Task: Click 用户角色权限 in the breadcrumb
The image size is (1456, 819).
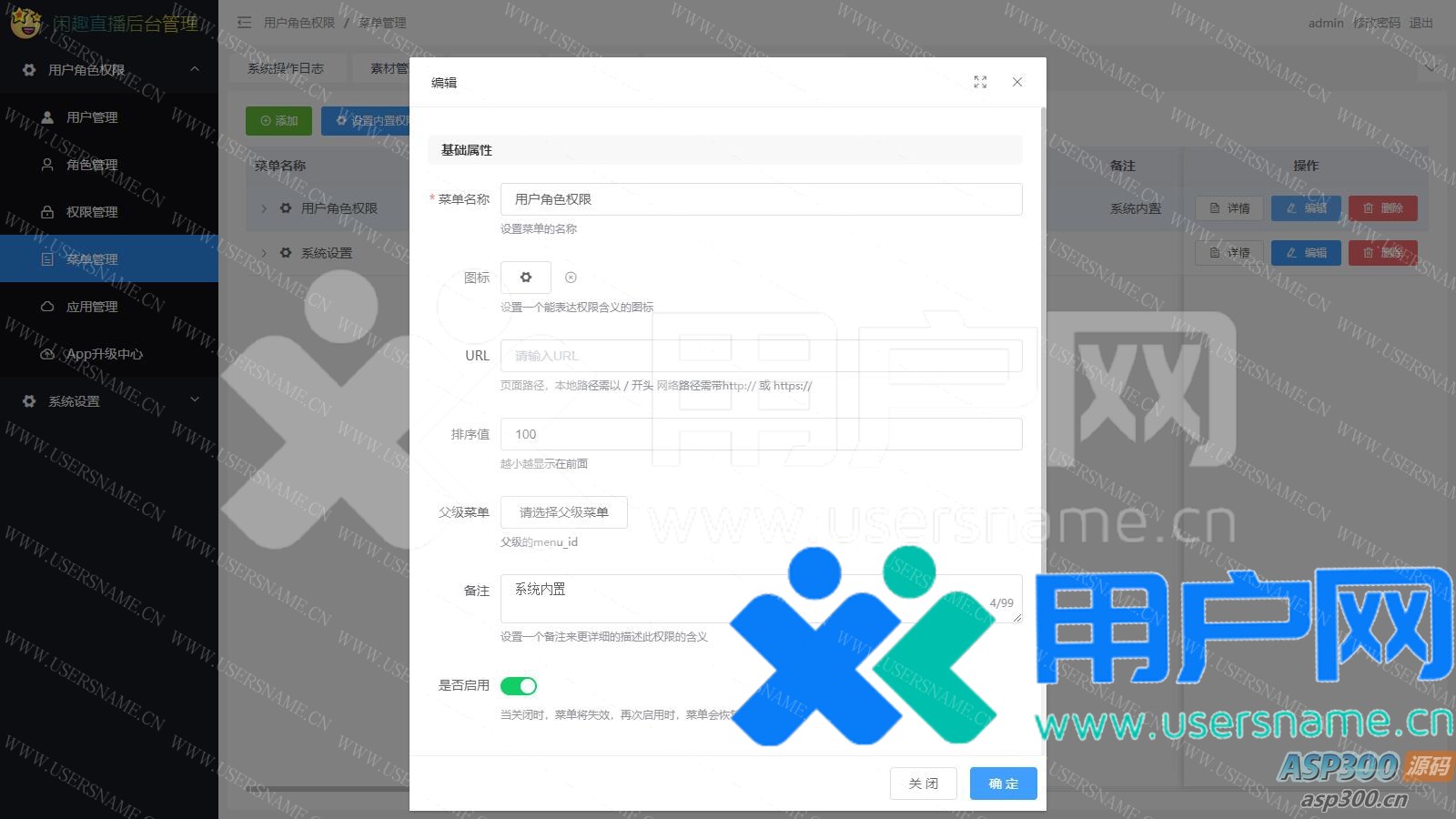Action: coord(299,23)
